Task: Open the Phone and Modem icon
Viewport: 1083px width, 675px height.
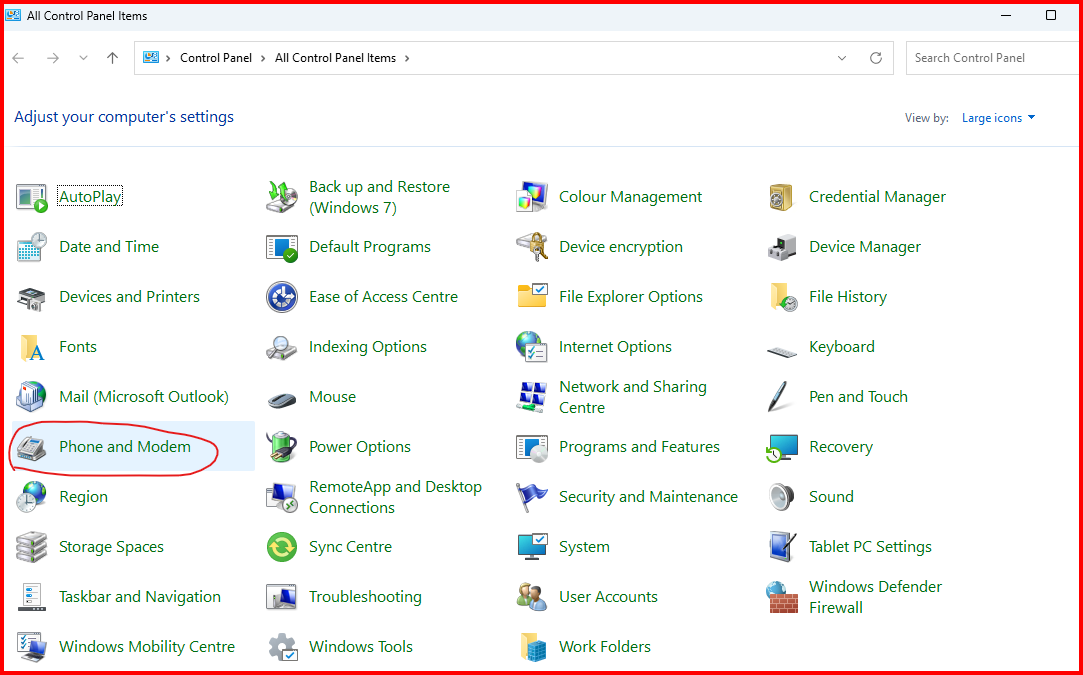Action: 32,447
